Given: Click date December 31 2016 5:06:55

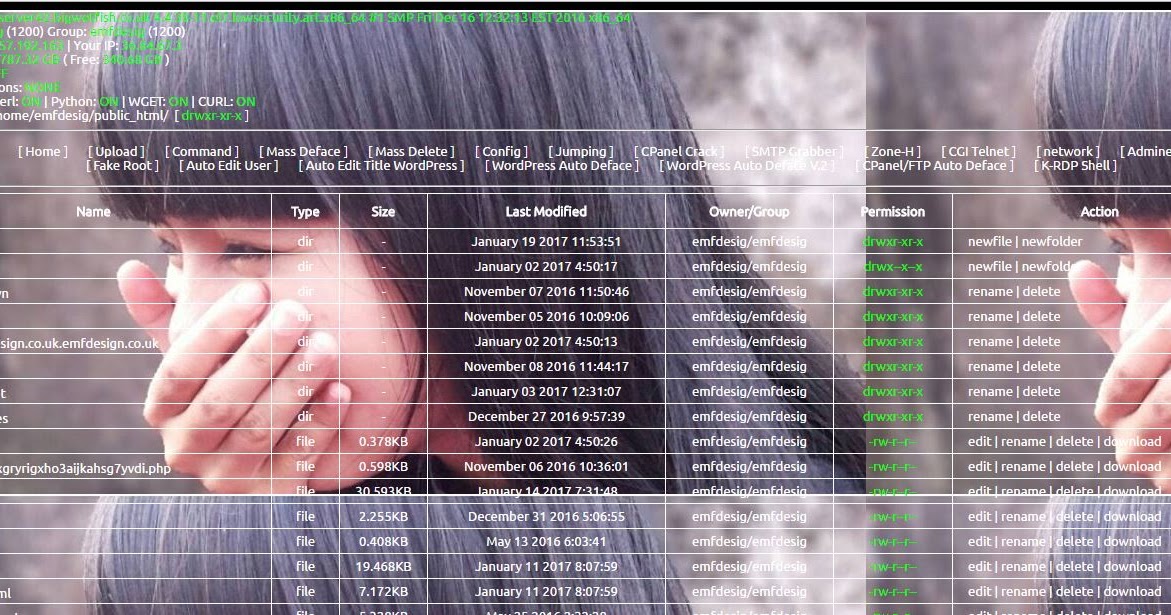Looking at the screenshot, I should tap(546, 516).
